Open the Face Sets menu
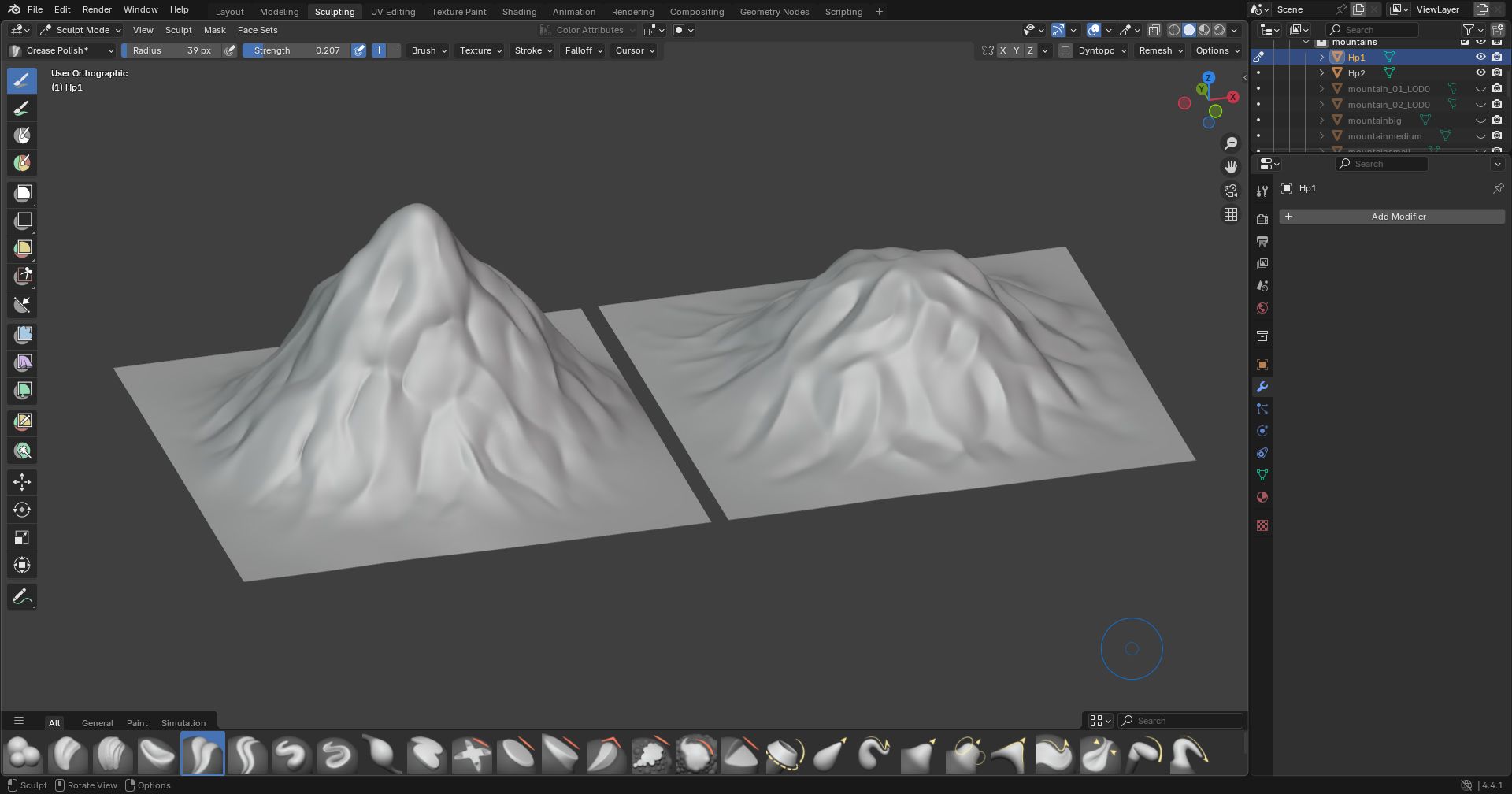1512x794 pixels. pos(258,30)
